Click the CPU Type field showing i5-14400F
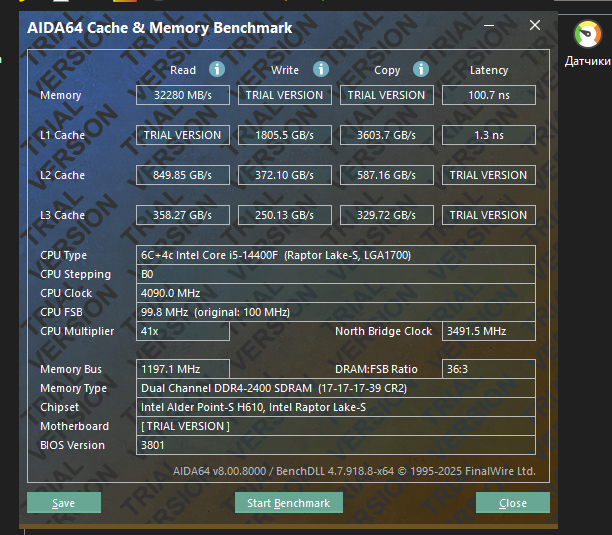The width and height of the screenshot is (612, 535). [336, 255]
